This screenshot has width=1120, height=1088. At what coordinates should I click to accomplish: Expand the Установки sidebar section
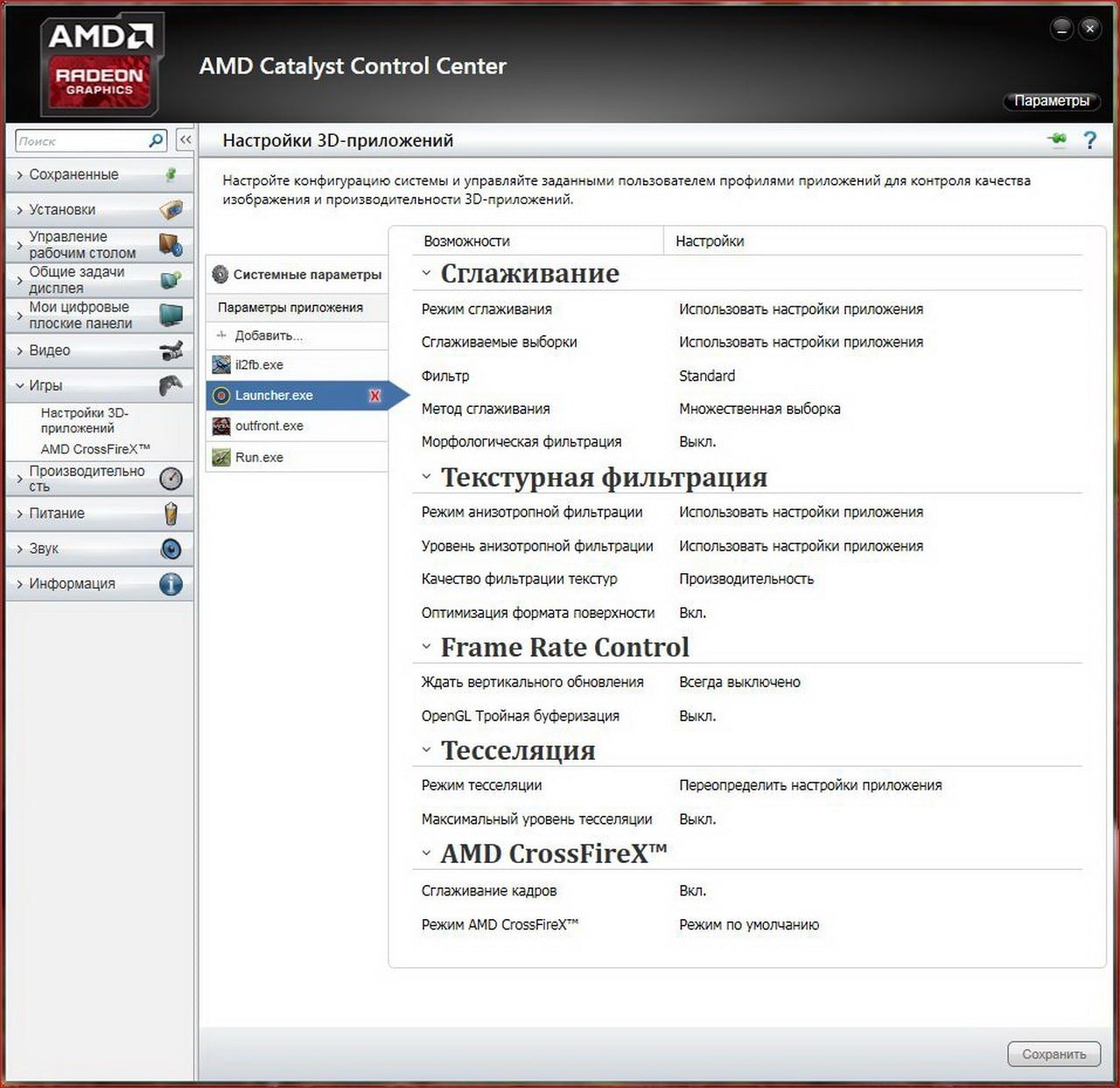[x=19, y=210]
